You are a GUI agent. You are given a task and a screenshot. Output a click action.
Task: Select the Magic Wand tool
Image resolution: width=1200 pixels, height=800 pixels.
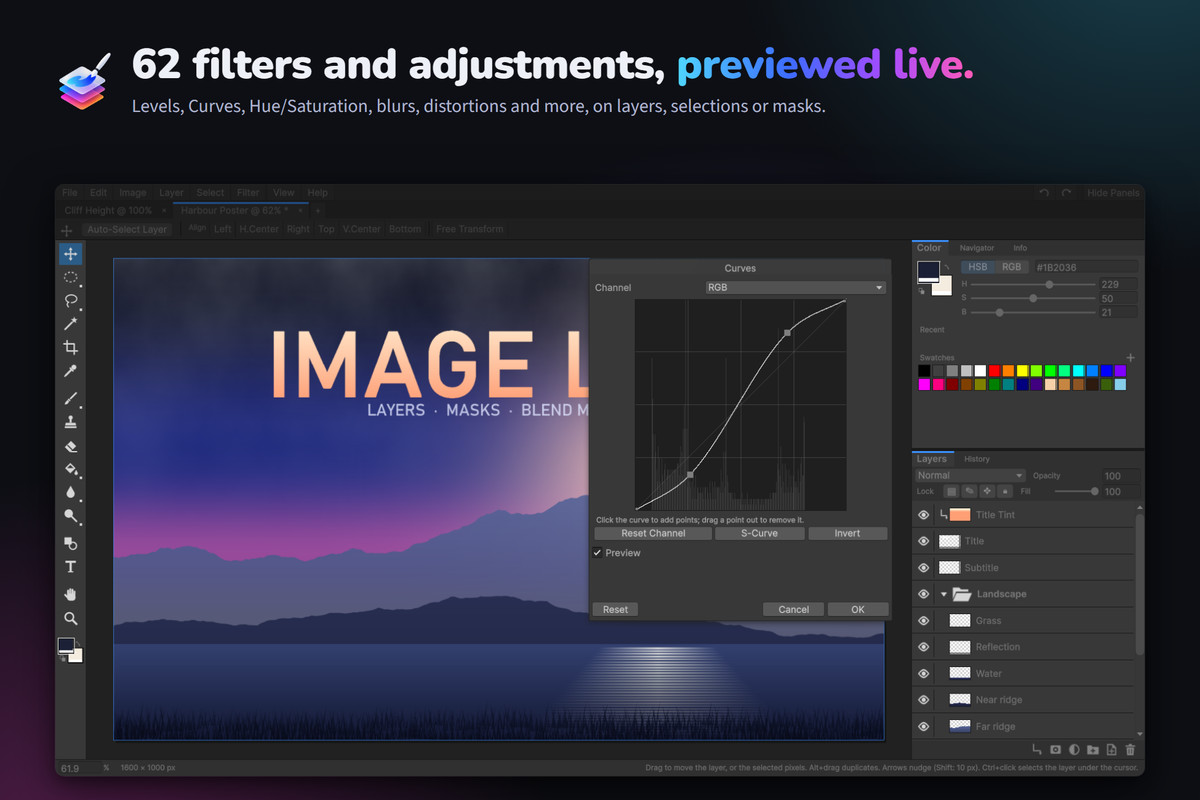[71, 324]
